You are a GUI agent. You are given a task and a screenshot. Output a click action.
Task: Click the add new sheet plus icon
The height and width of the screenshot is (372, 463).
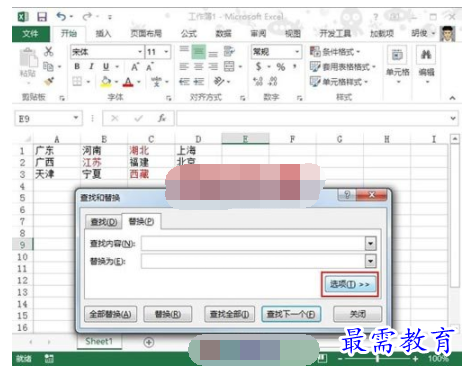tap(149, 342)
